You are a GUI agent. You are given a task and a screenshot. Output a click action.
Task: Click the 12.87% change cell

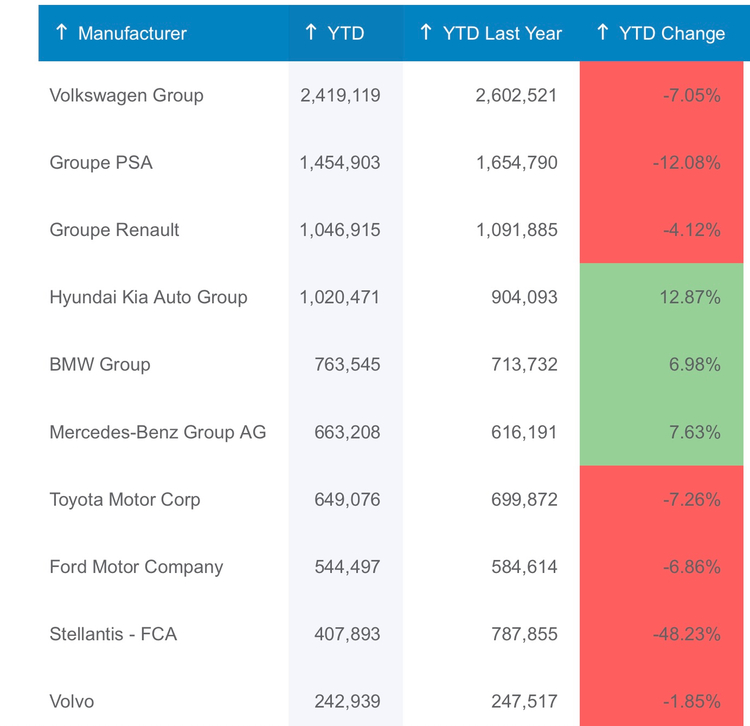[x=662, y=297]
